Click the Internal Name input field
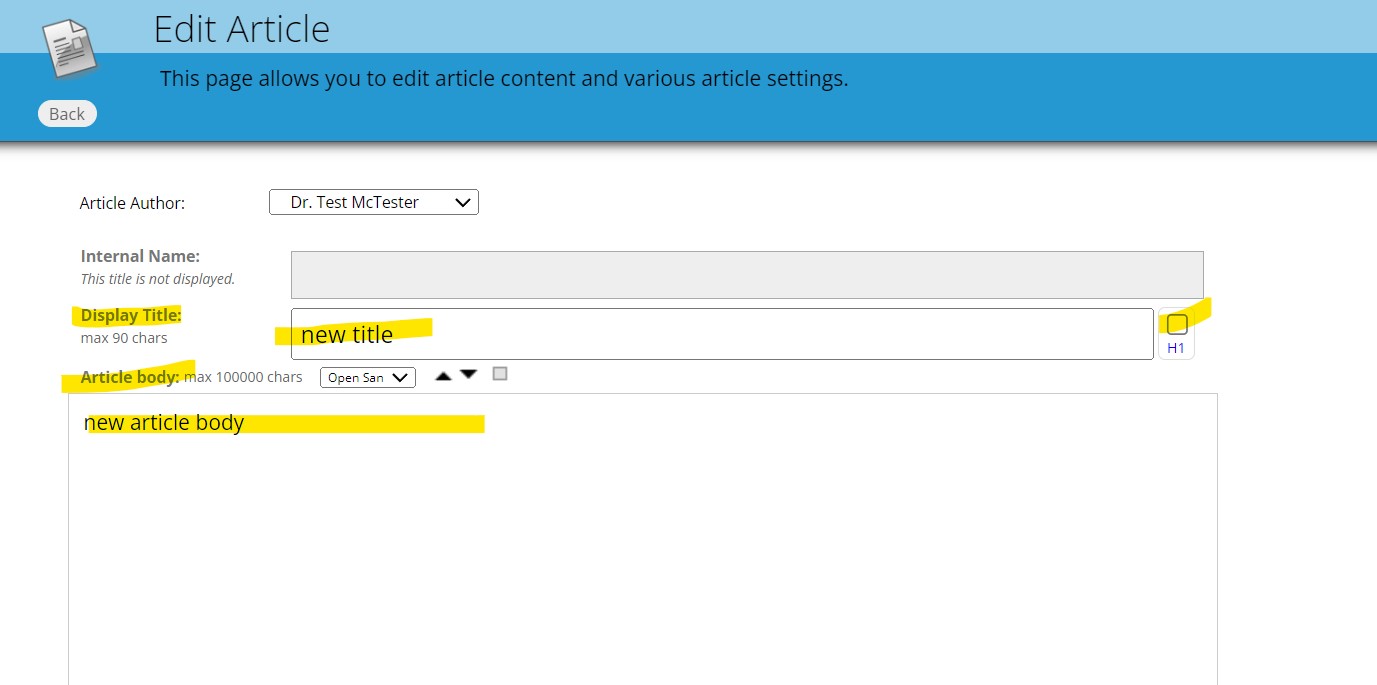The image size is (1377, 685). click(747, 275)
